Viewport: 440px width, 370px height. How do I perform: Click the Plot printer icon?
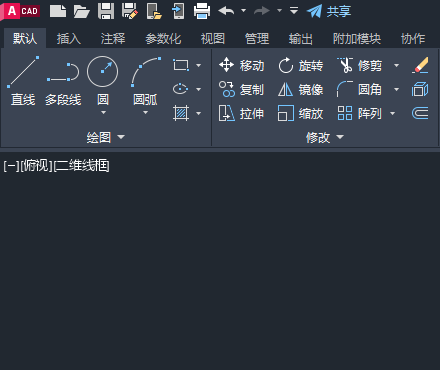(x=202, y=11)
